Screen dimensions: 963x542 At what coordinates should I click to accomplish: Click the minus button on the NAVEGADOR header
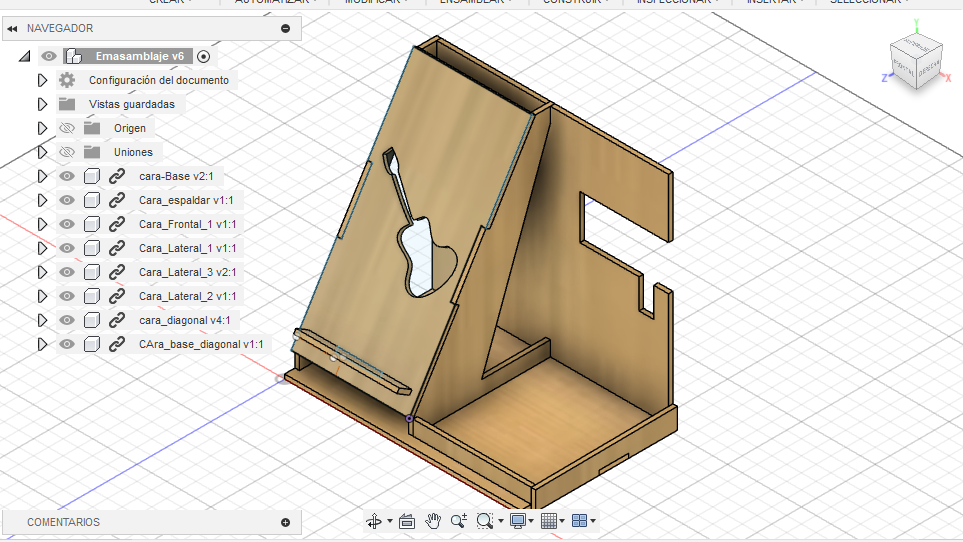click(x=286, y=28)
